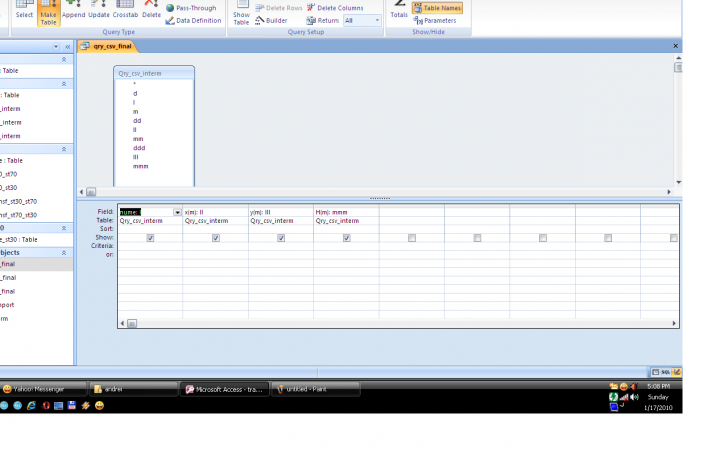Click the design grid horizontal scrollbar thumb
Viewport: 728px width, 455px height.
point(132,323)
